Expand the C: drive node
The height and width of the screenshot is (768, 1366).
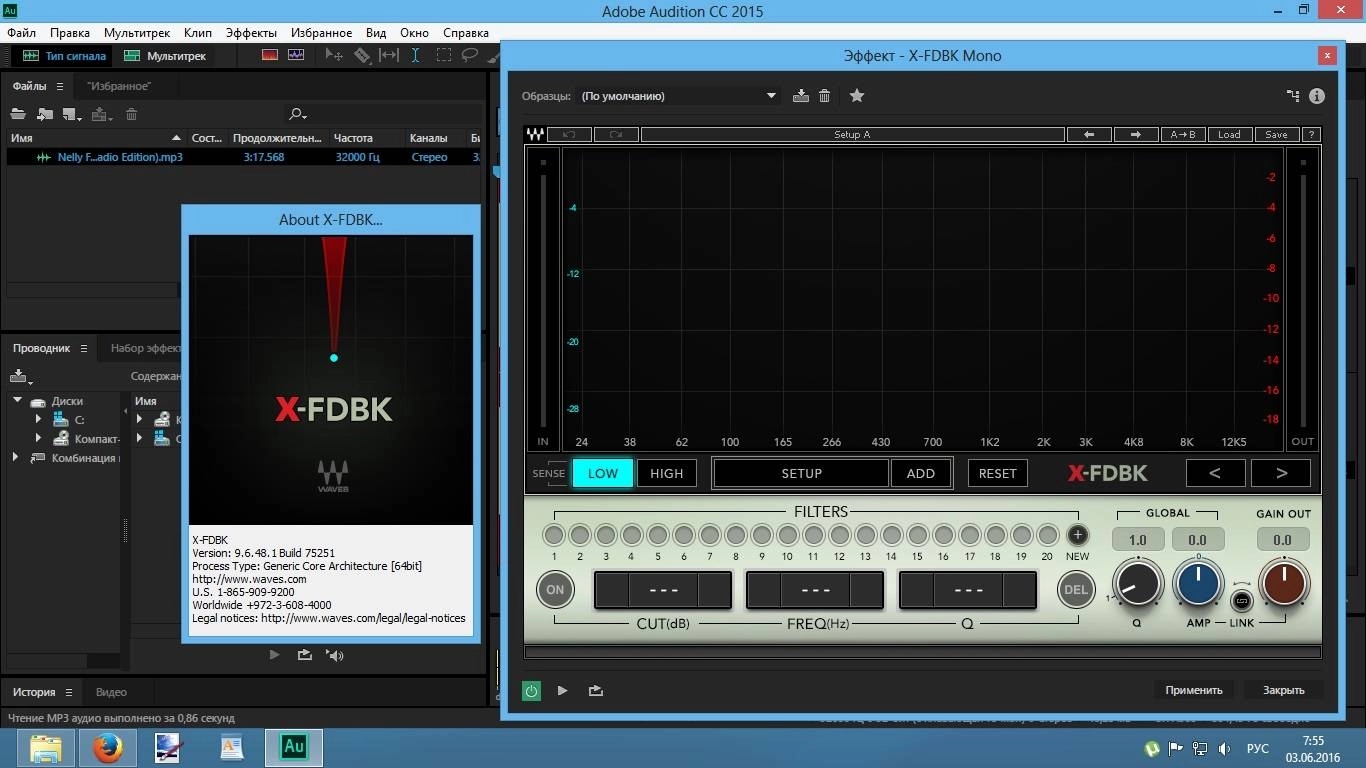coord(38,420)
